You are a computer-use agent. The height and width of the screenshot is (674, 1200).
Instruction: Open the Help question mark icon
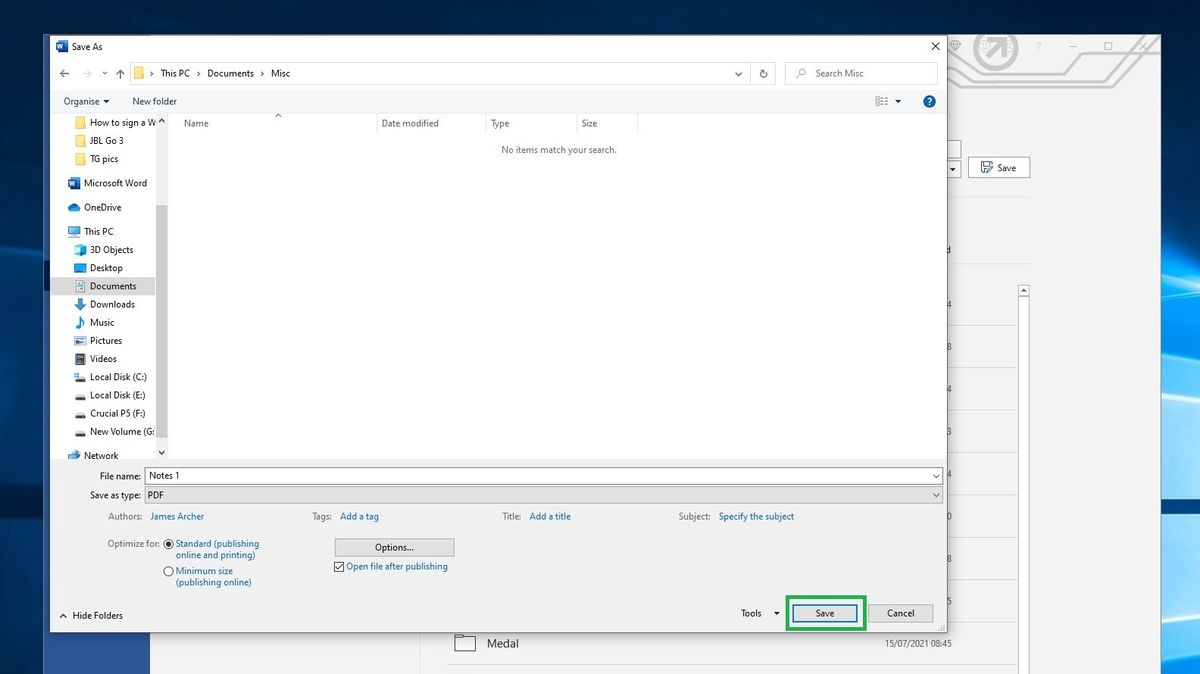[928, 101]
